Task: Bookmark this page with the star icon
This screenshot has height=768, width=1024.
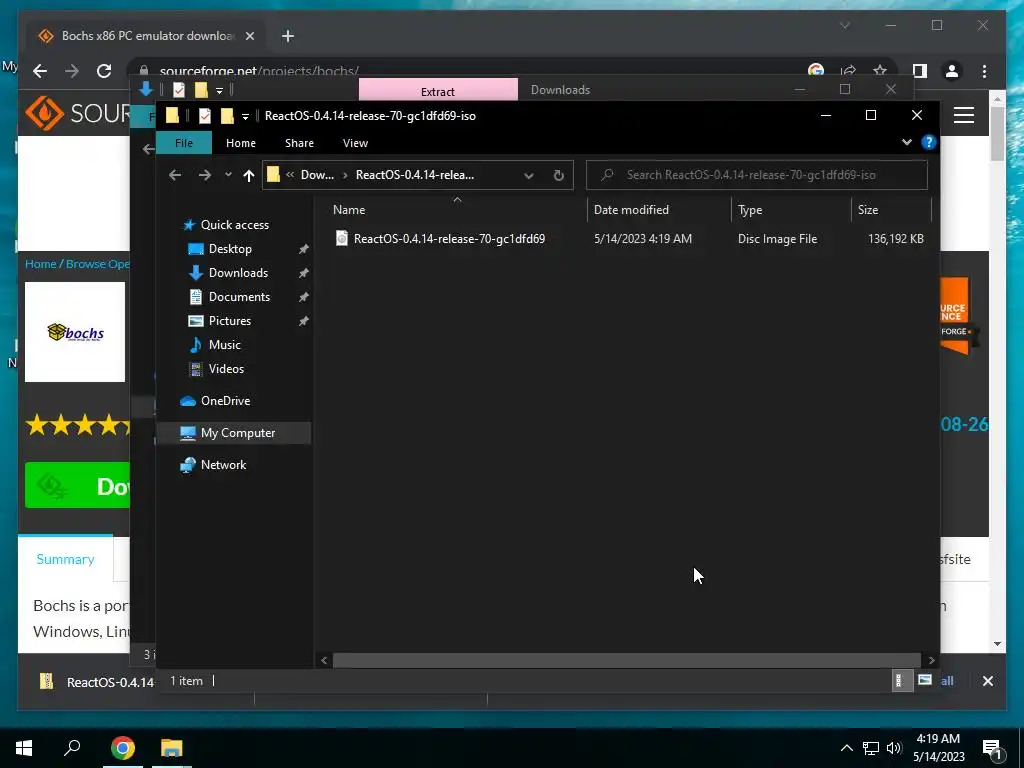Action: coord(880,71)
